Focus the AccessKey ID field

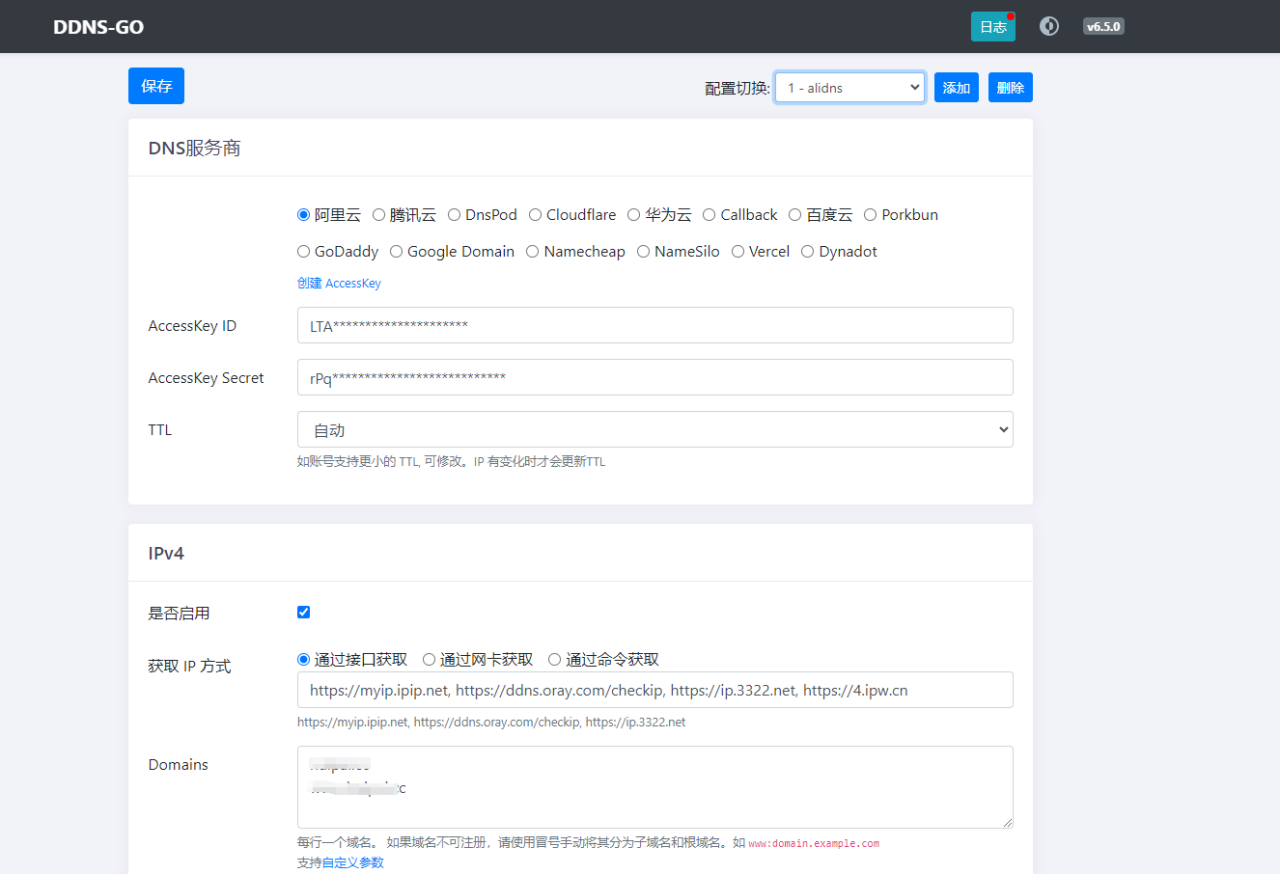coord(655,325)
